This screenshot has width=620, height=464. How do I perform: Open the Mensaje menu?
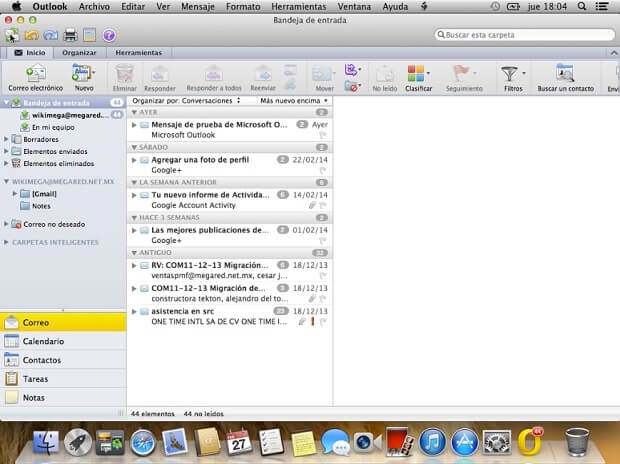pyautogui.click(x=198, y=7)
